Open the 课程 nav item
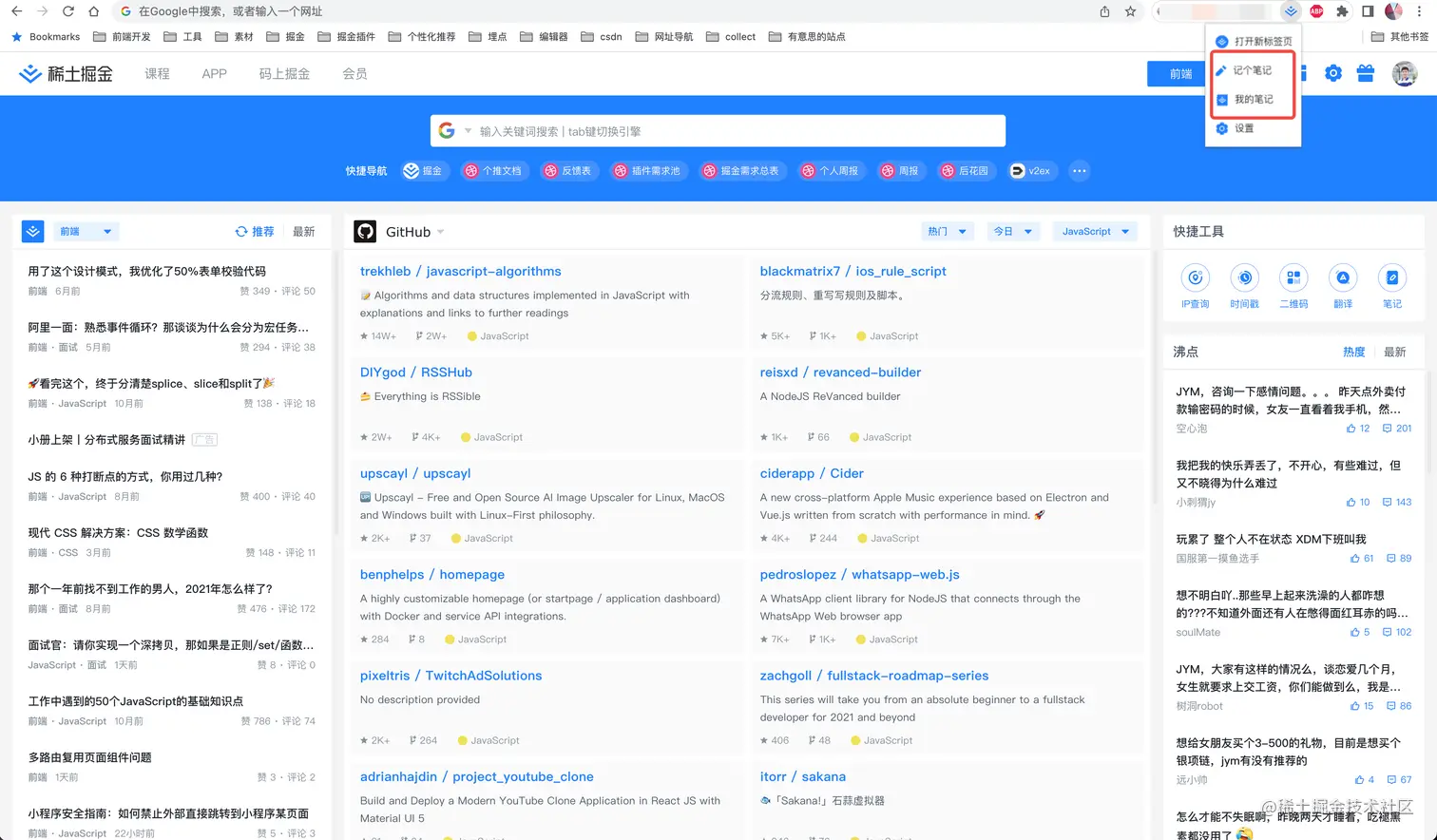This screenshot has width=1437, height=840. click(157, 73)
